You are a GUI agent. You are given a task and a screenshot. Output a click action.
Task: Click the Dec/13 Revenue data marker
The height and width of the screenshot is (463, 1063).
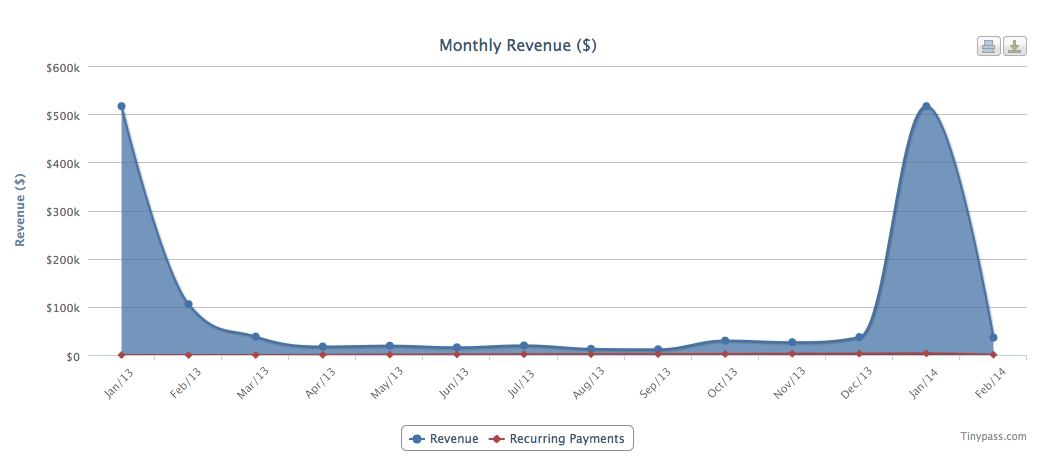859,337
